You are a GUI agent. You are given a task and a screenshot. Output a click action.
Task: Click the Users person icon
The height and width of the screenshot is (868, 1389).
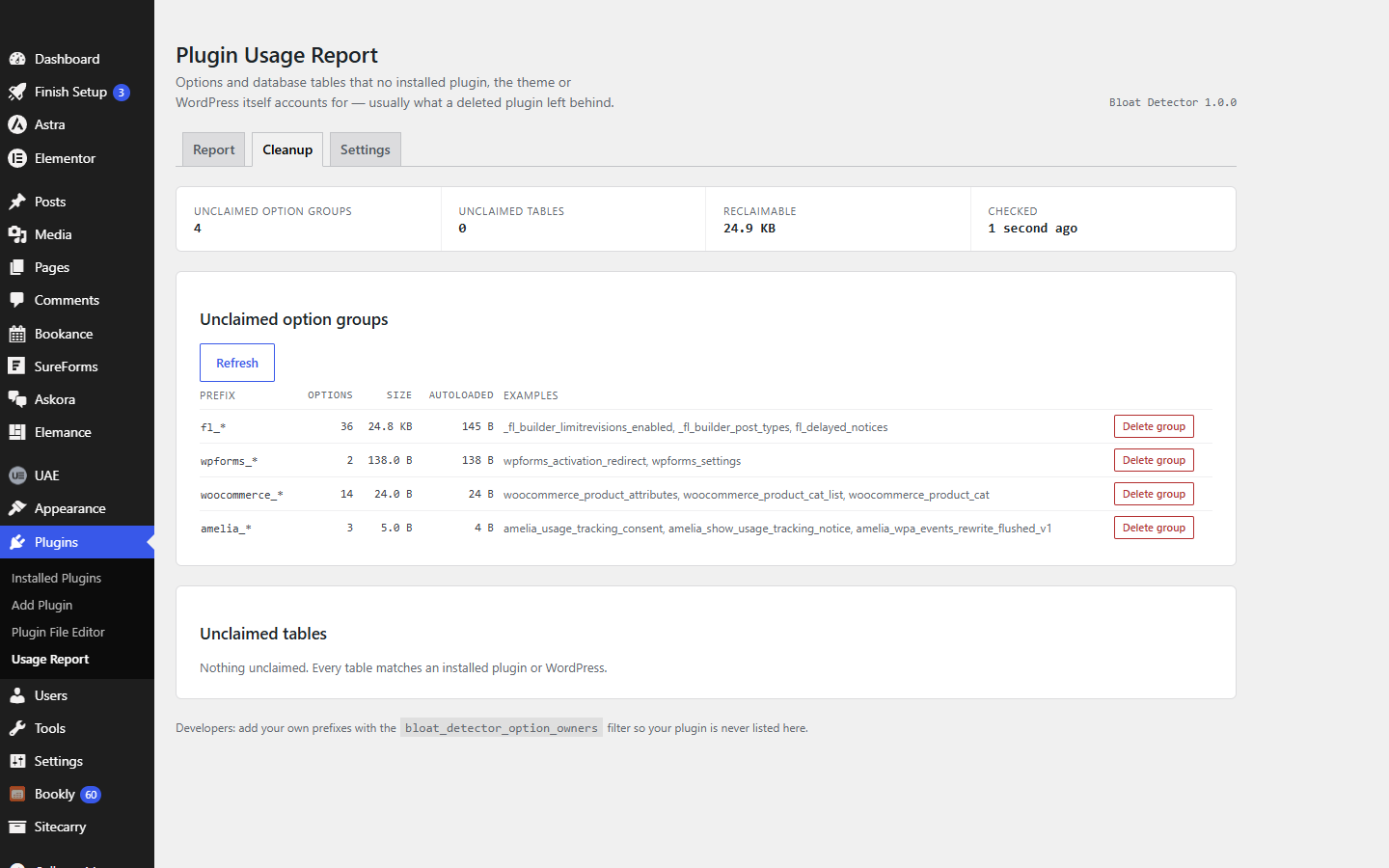click(17, 695)
